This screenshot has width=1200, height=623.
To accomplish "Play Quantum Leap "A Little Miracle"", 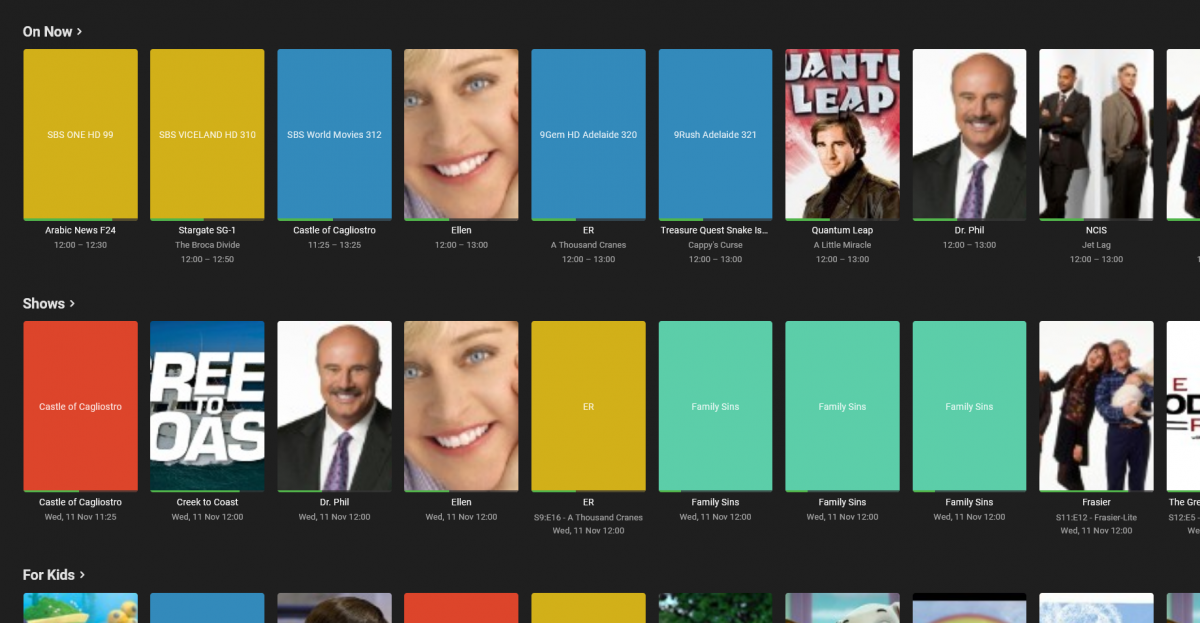I will pos(842,134).
